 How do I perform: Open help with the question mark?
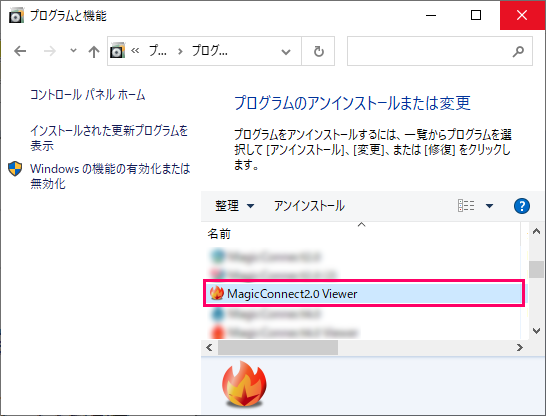(522, 206)
